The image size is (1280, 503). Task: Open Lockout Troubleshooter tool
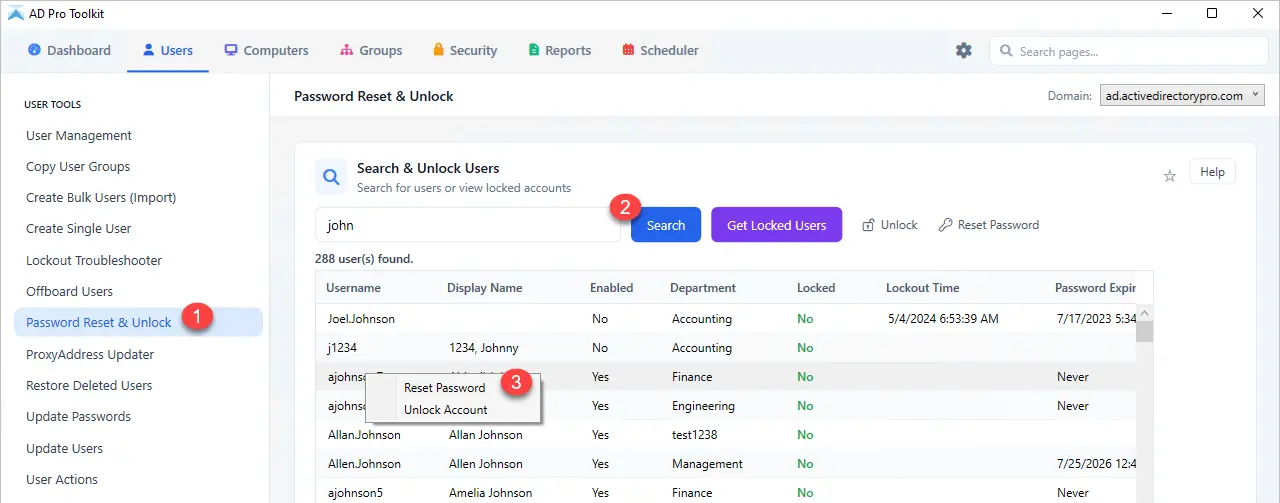[94, 261]
